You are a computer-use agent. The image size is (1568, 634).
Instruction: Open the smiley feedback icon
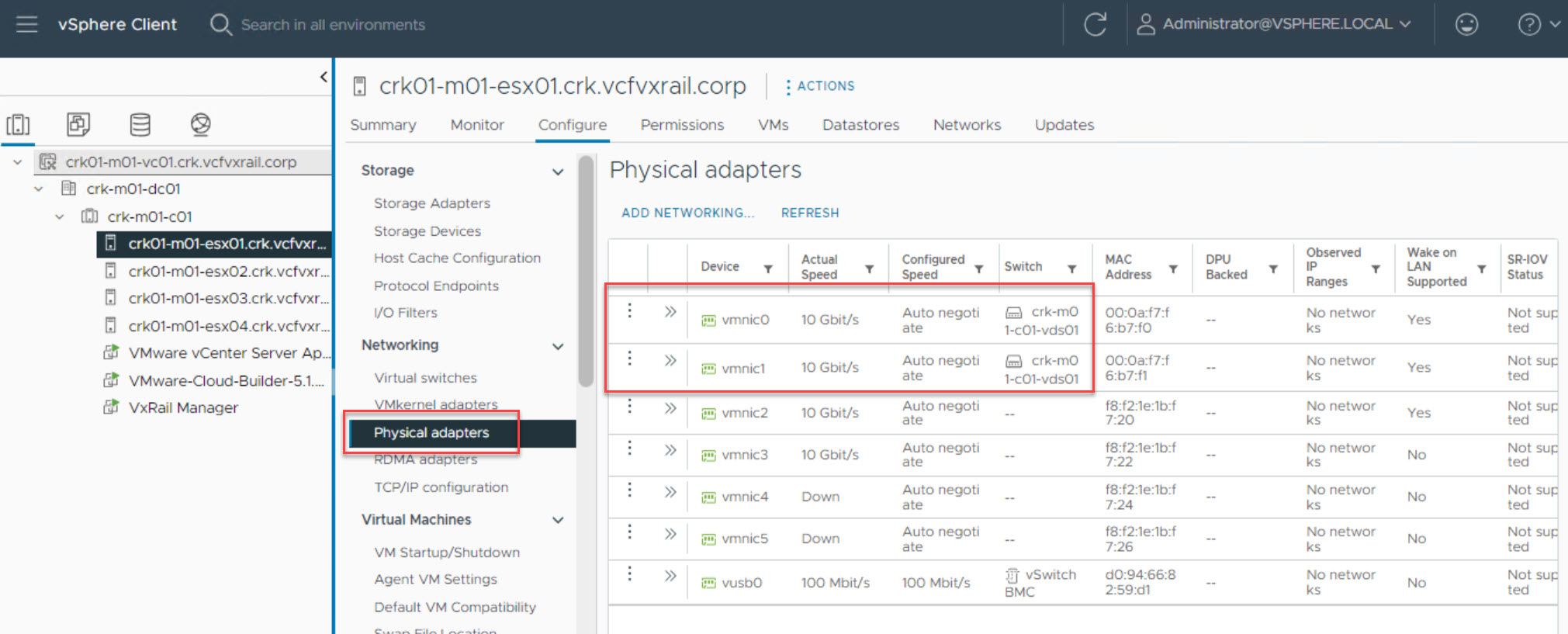pos(1466,25)
